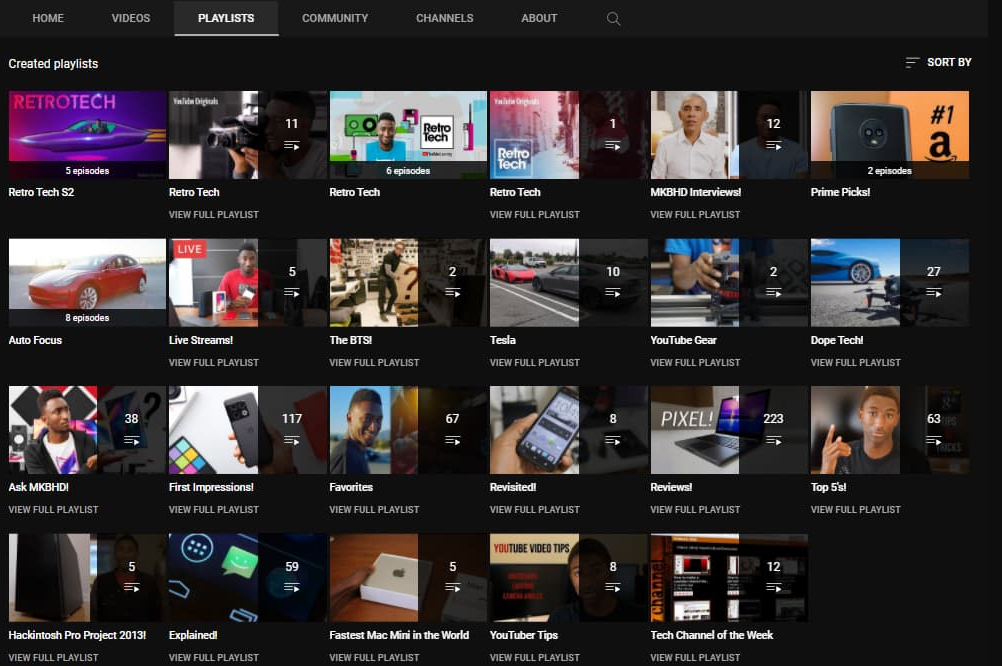
Task: Click the channel search magnifier icon
Action: point(614,19)
